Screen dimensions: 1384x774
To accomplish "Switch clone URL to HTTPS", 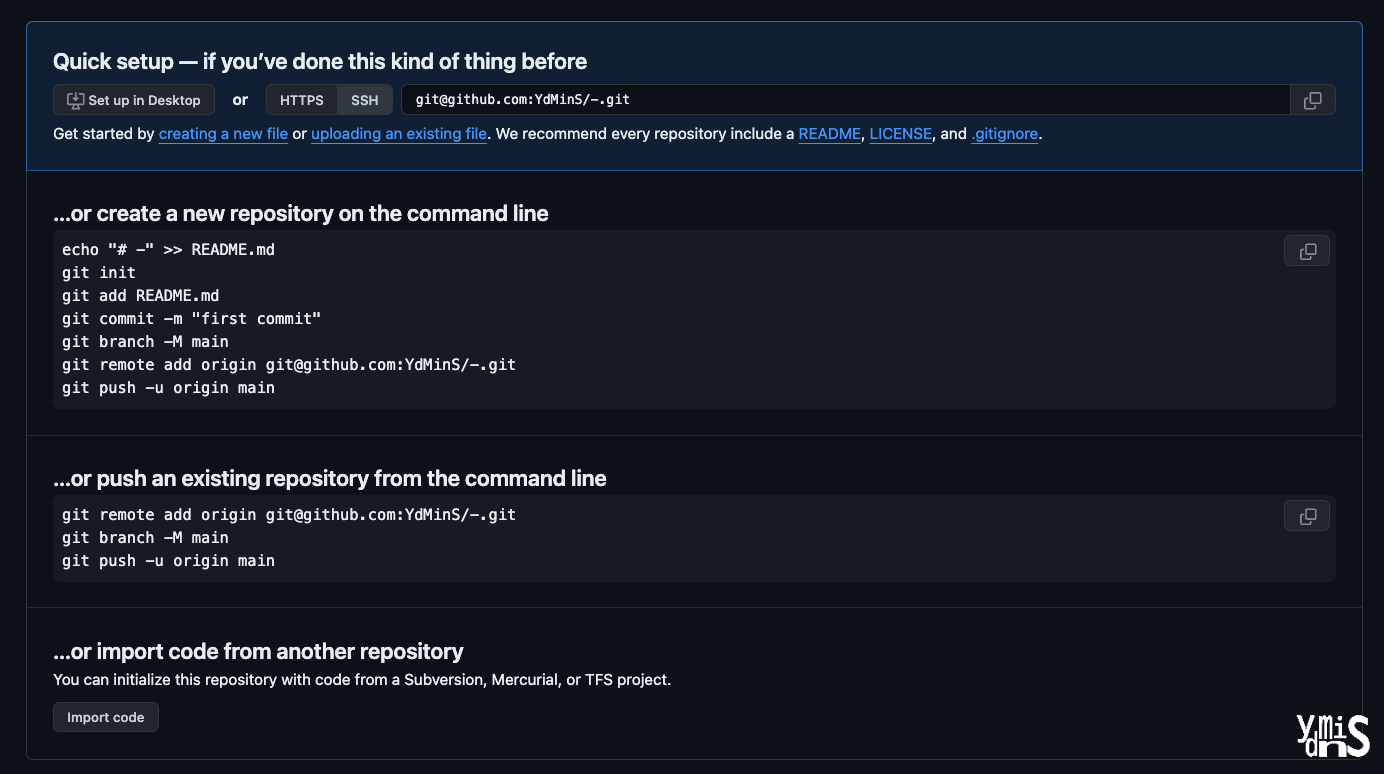I will tap(302, 100).
